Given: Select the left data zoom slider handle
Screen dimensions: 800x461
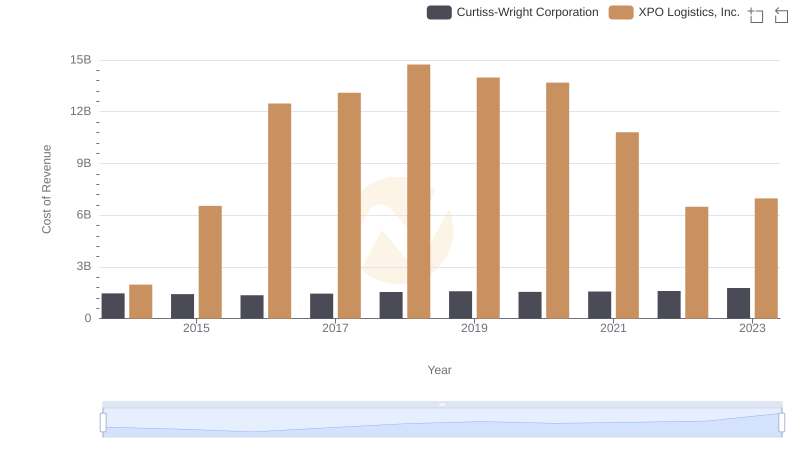Looking at the screenshot, I should coord(103,422).
